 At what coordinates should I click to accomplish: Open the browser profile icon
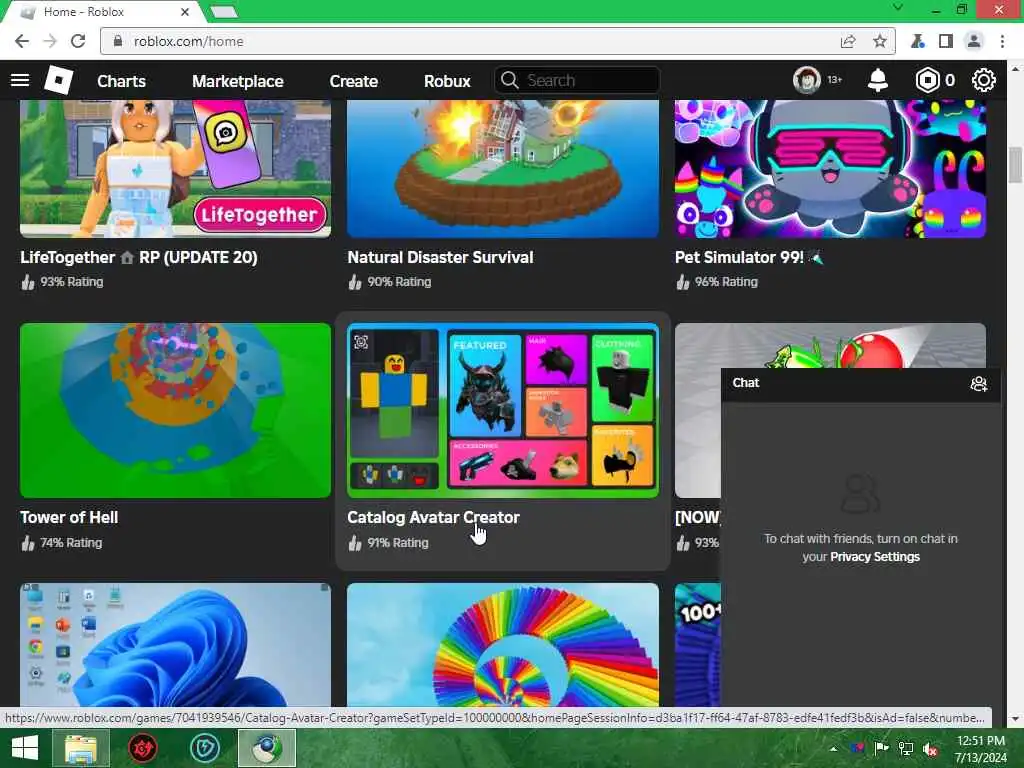[x=974, y=41]
